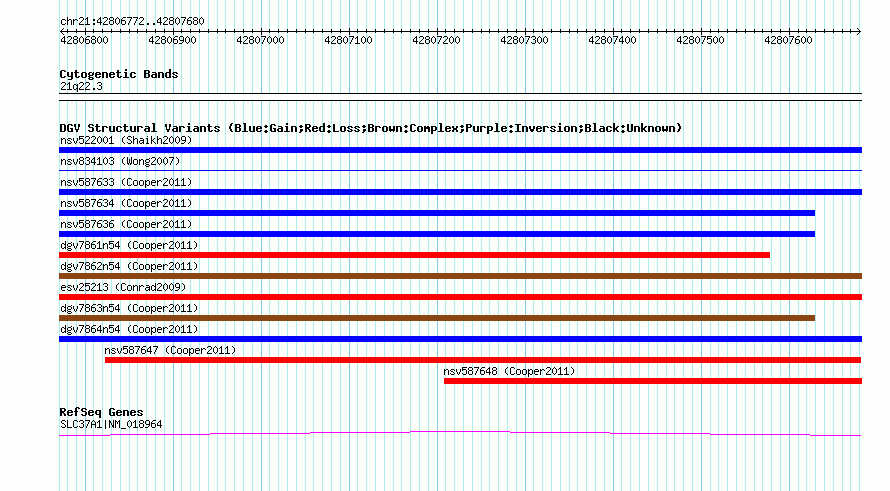Image resolution: width=890 pixels, height=491 pixels.
Task: Open variant nsv587647 (Cooper2011) label
Action: point(170,350)
